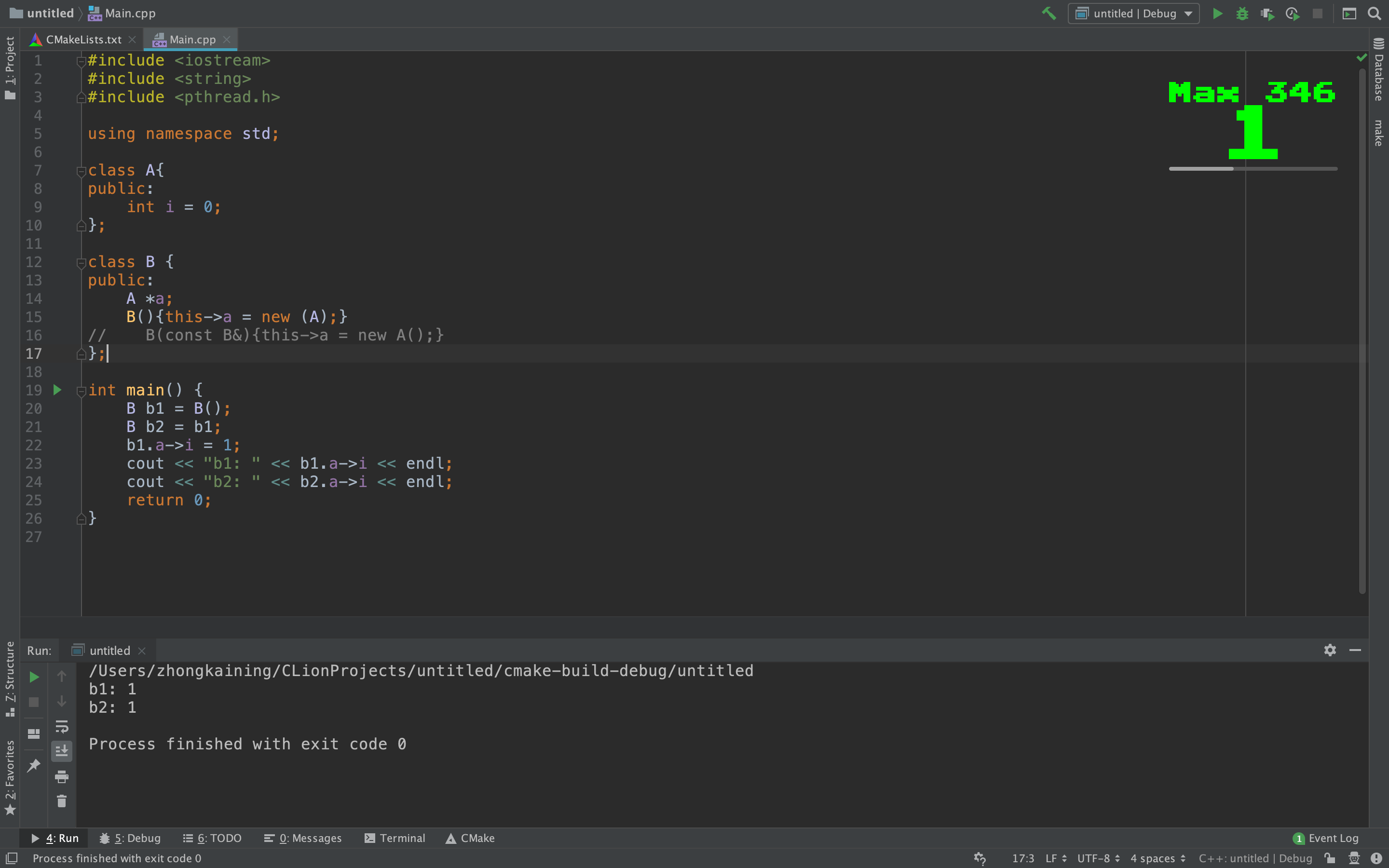The height and width of the screenshot is (868, 1389).
Task: Click the Run with Coverage icon
Action: point(1267,13)
